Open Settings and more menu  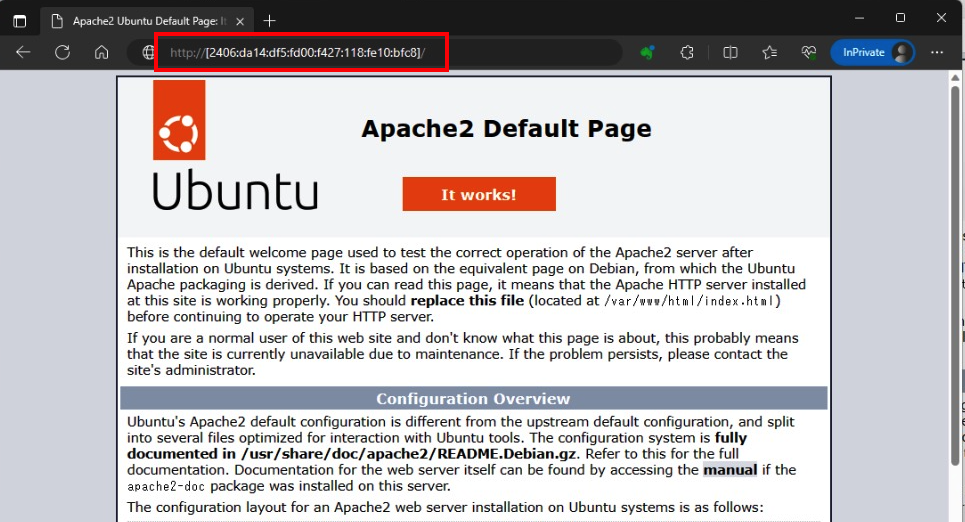click(937, 52)
